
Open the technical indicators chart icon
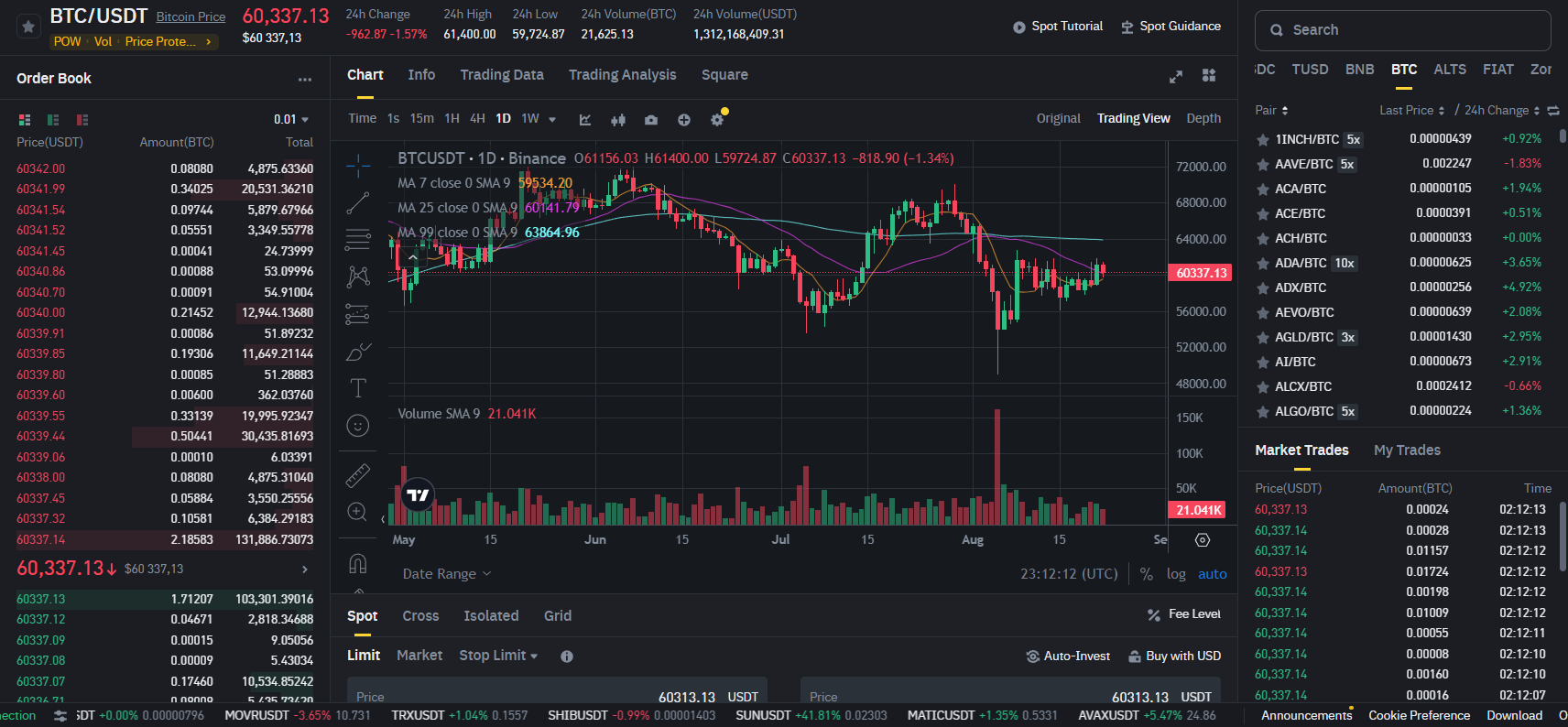point(585,119)
